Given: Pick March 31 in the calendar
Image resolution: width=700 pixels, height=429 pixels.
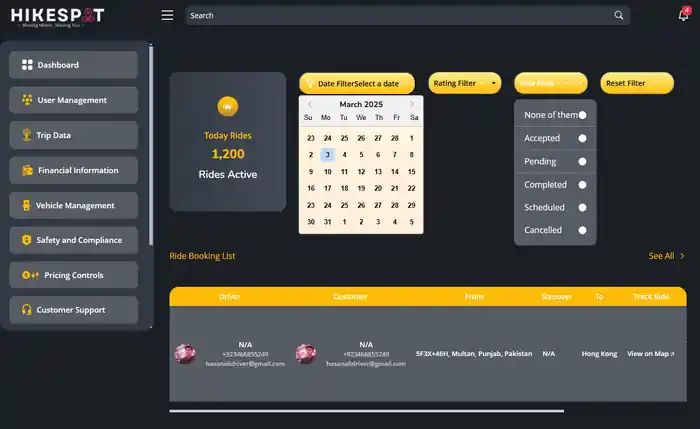Looking at the screenshot, I should point(327,222).
